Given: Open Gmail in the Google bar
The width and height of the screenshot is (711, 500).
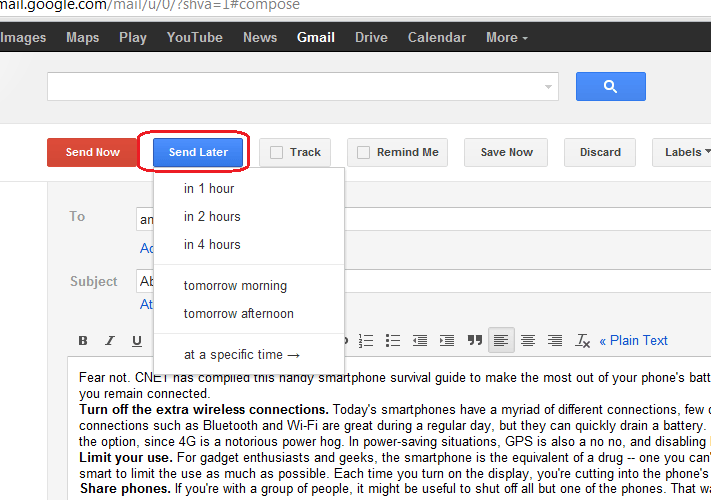Looking at the screenshot, I should coord(316,37).
